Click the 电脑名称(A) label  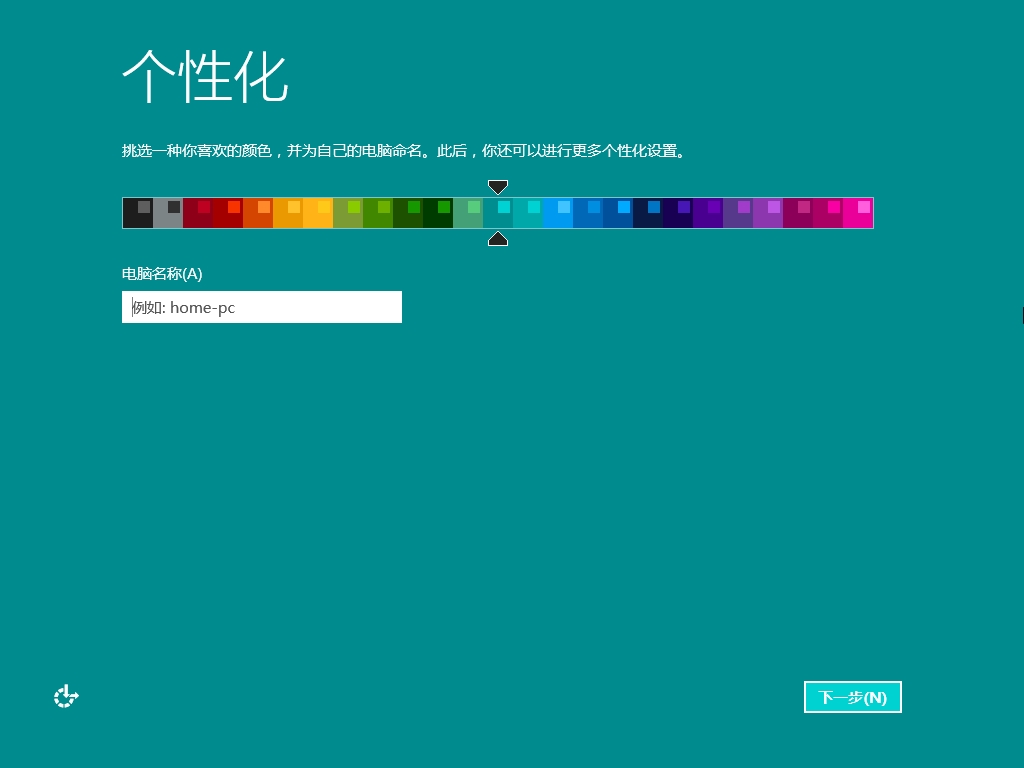pyautogui.click(x=162, y=274)
